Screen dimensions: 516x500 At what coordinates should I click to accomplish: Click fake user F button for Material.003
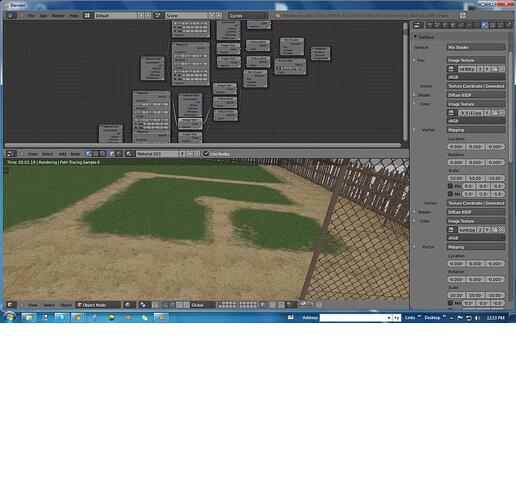click(x=182, y=154)
